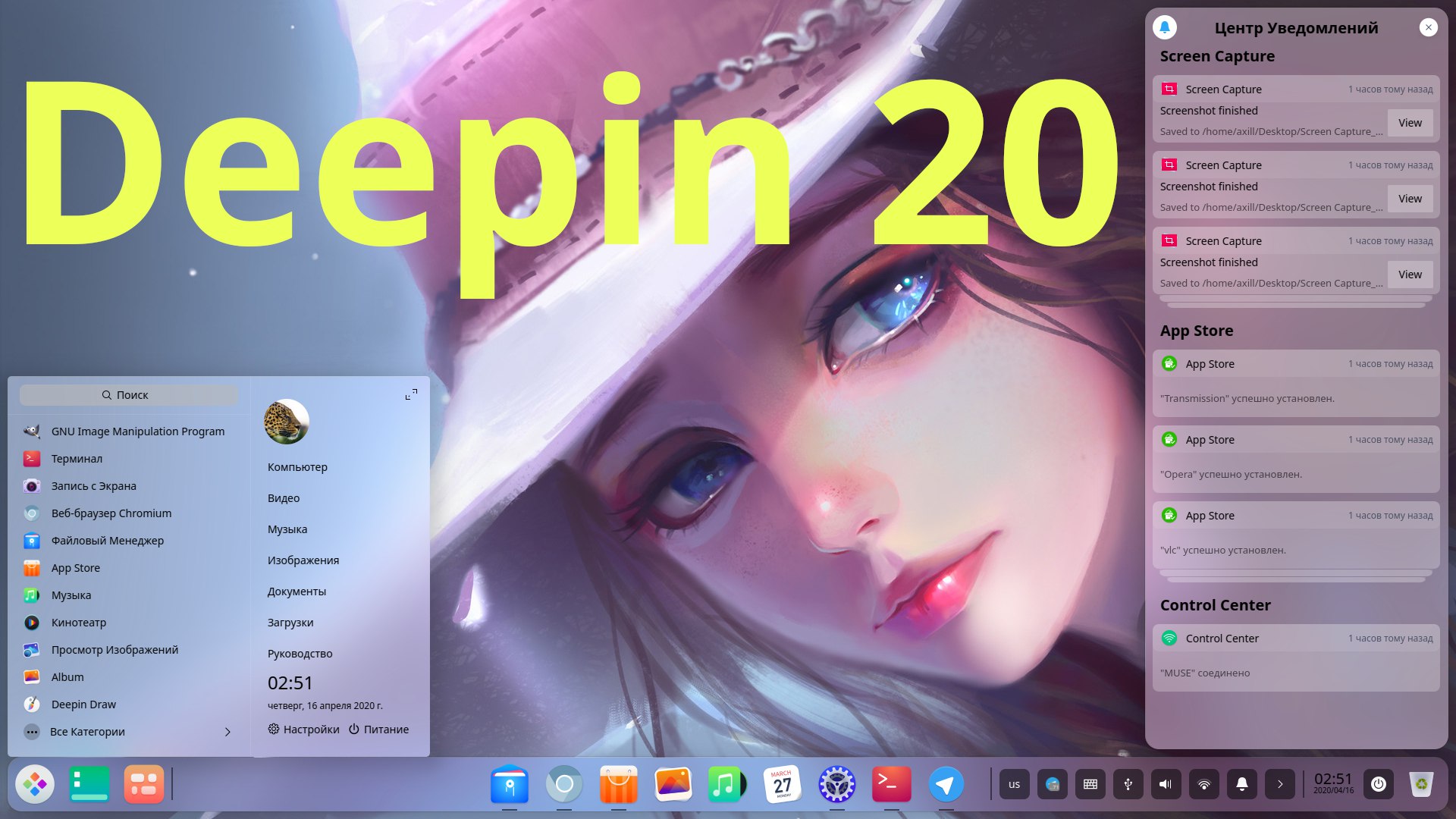Expand the tray arrow chevron in dock
1456x819 pixels.
pyautogui.click(x=1280, y=784)
